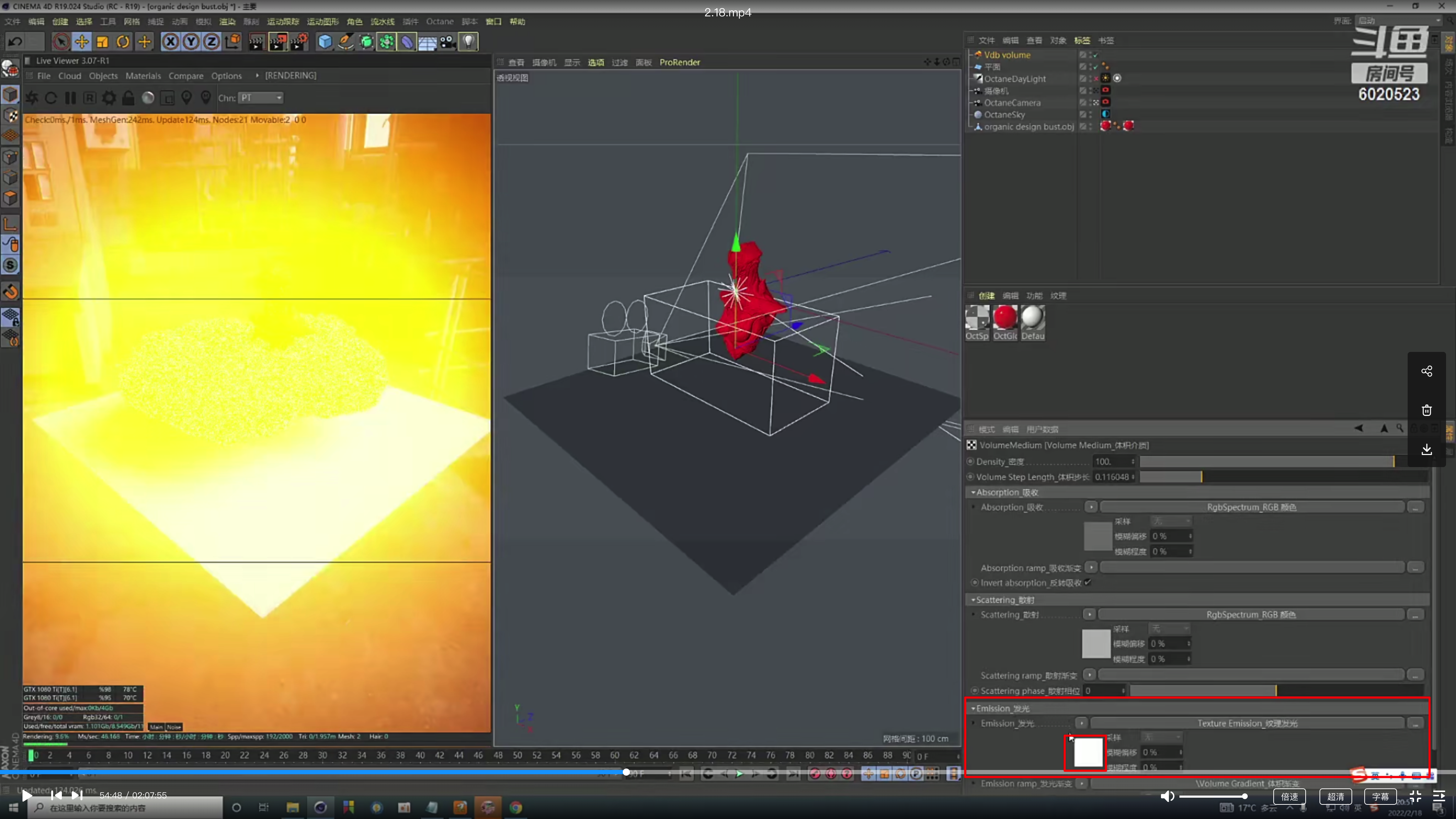Click the undo arrow icon
This screenshot has height=819, width=1456.
(x=15, y=42)
